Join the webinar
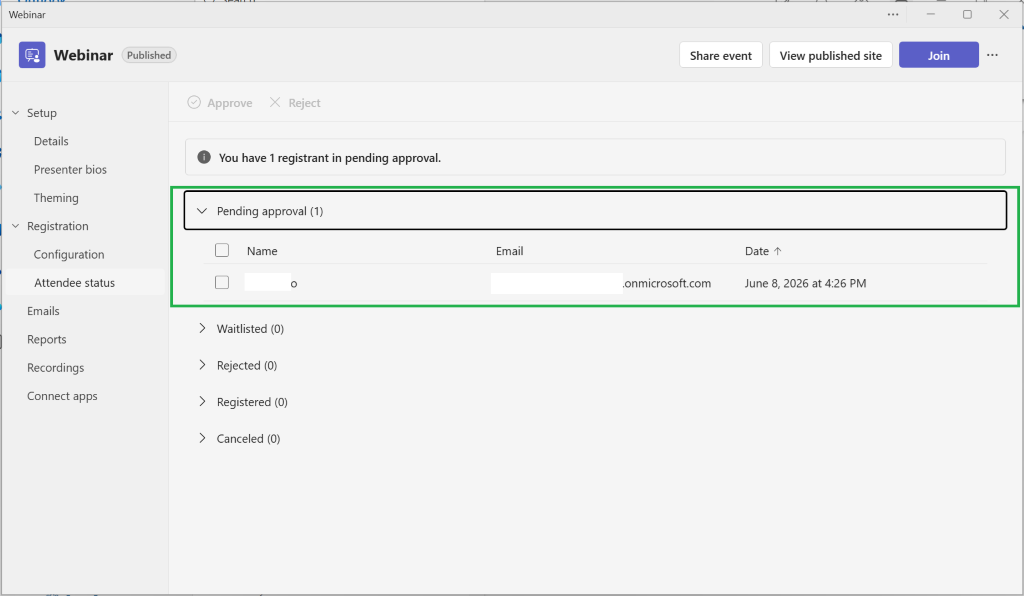Screen dimensions: 1024x596 938,55
